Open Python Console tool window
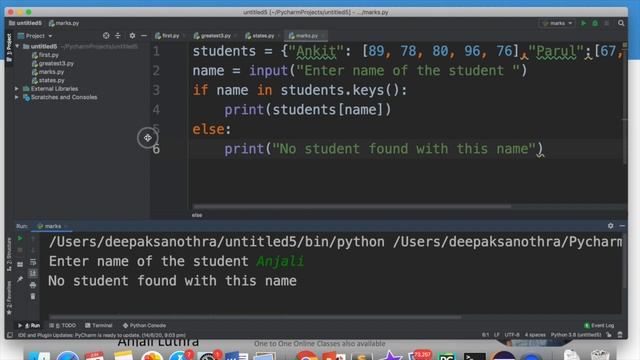 tap(144, 325)
